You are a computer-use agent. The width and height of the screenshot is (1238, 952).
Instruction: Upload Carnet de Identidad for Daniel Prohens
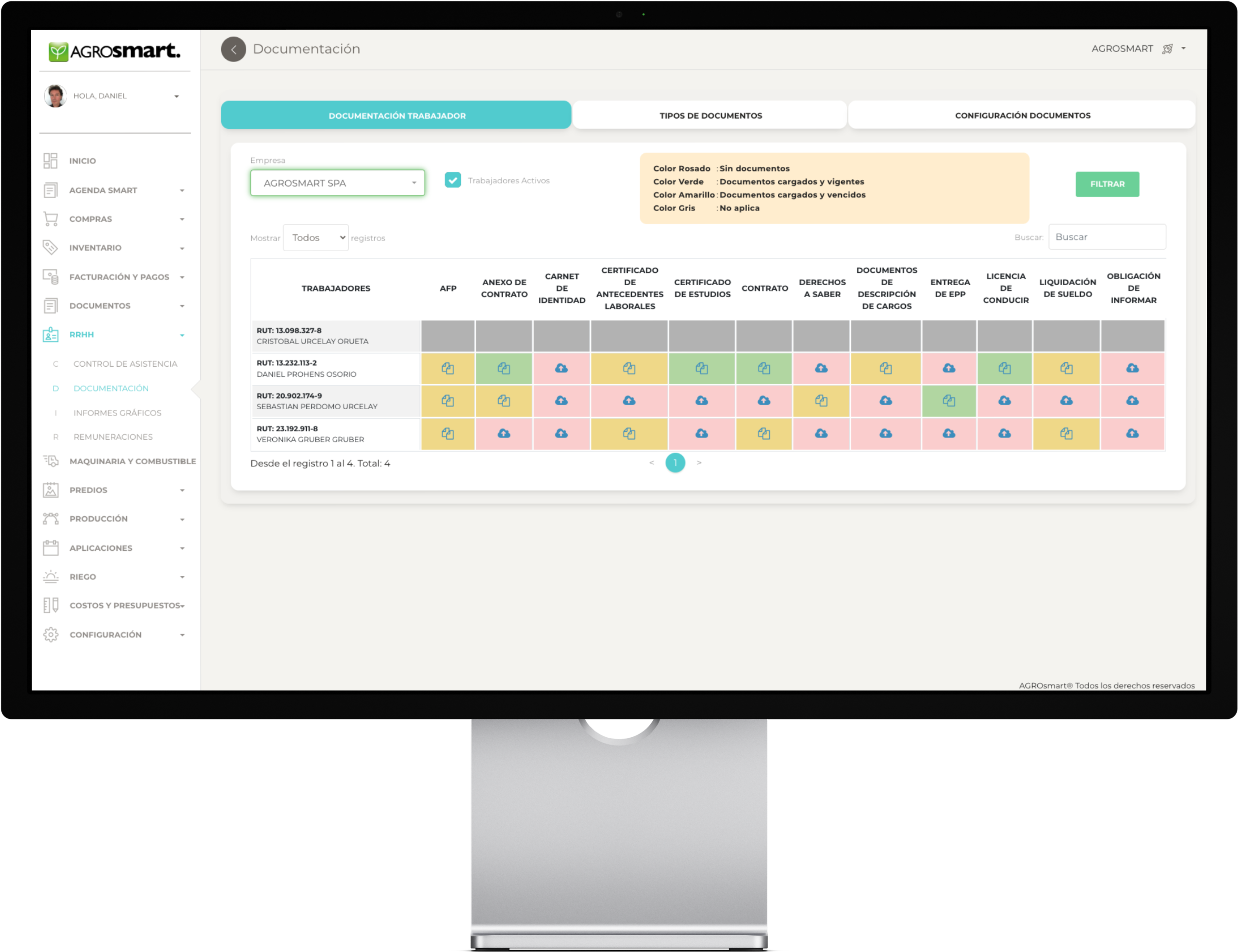click(561, 368)
